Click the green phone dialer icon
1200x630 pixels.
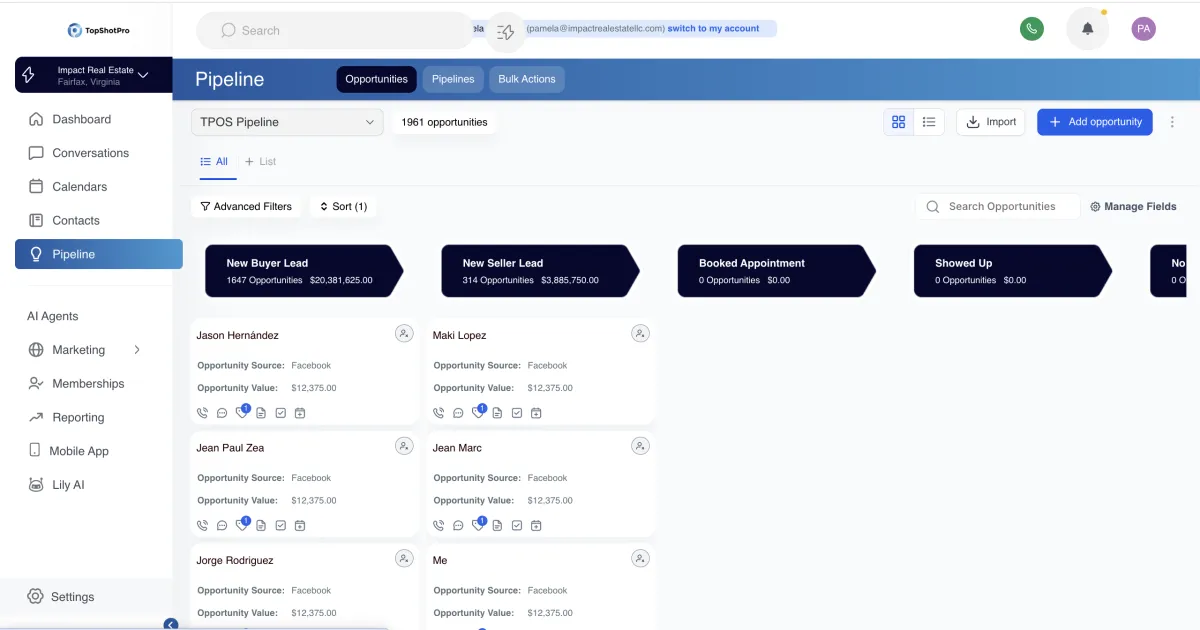pos(1032,29)
